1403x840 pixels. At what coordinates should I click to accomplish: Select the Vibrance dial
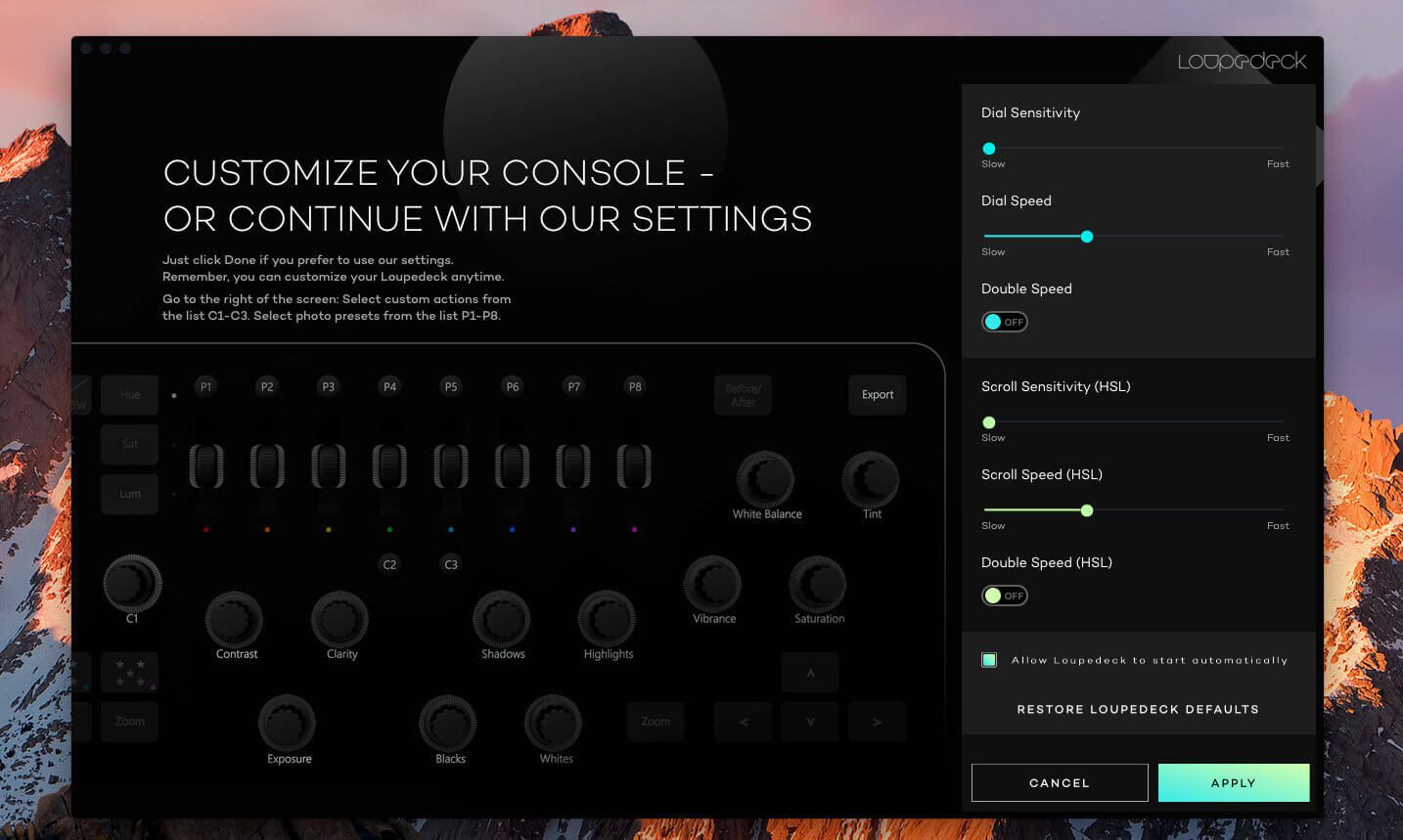point(712,584)
